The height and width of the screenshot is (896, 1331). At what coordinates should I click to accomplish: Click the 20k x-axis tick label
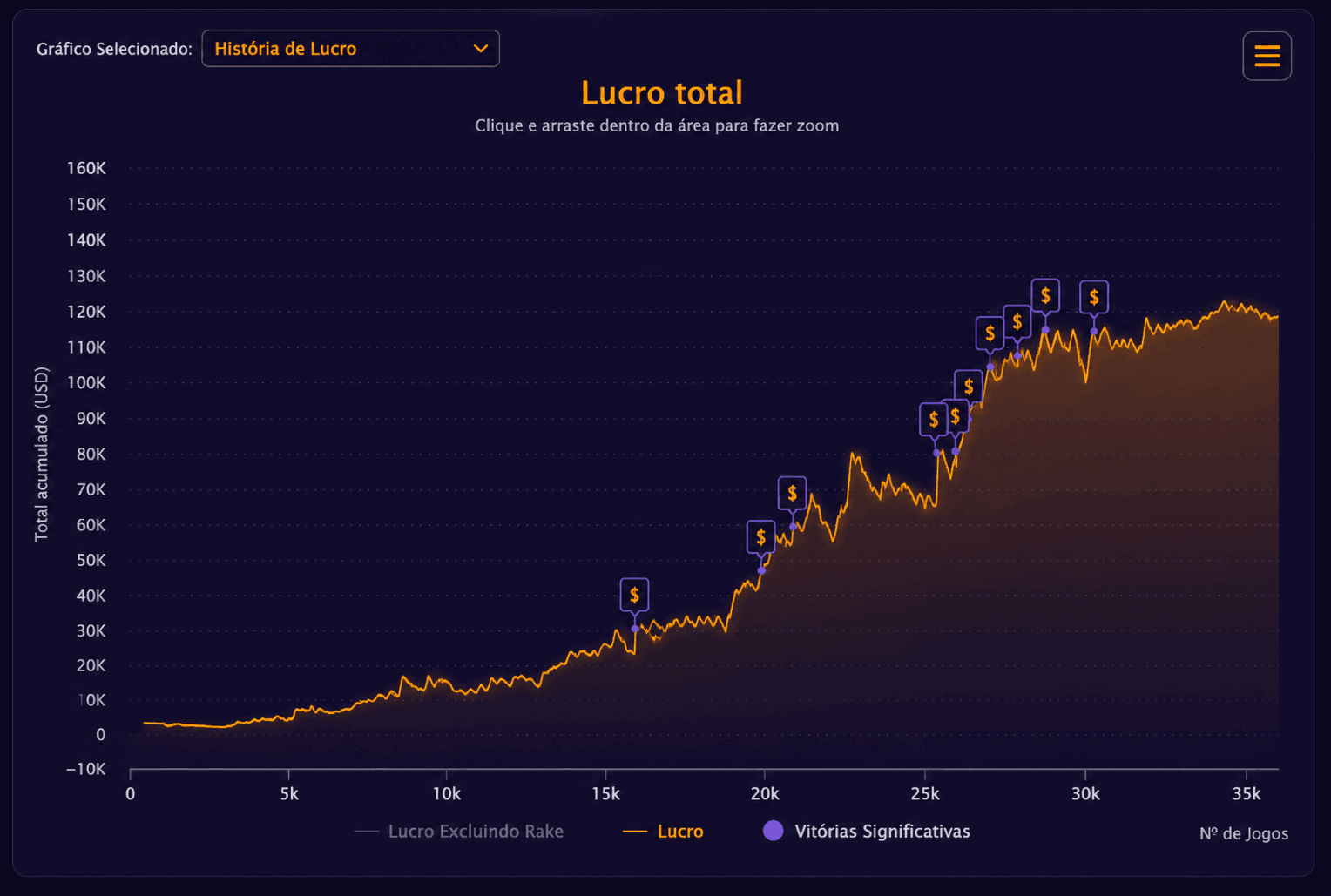point(765,794)
